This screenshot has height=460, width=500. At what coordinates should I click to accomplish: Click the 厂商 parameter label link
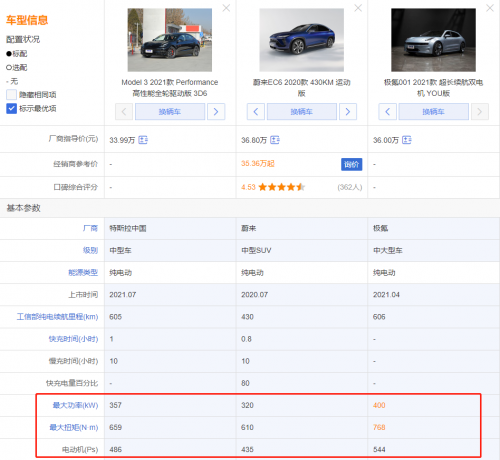[90, 228]
